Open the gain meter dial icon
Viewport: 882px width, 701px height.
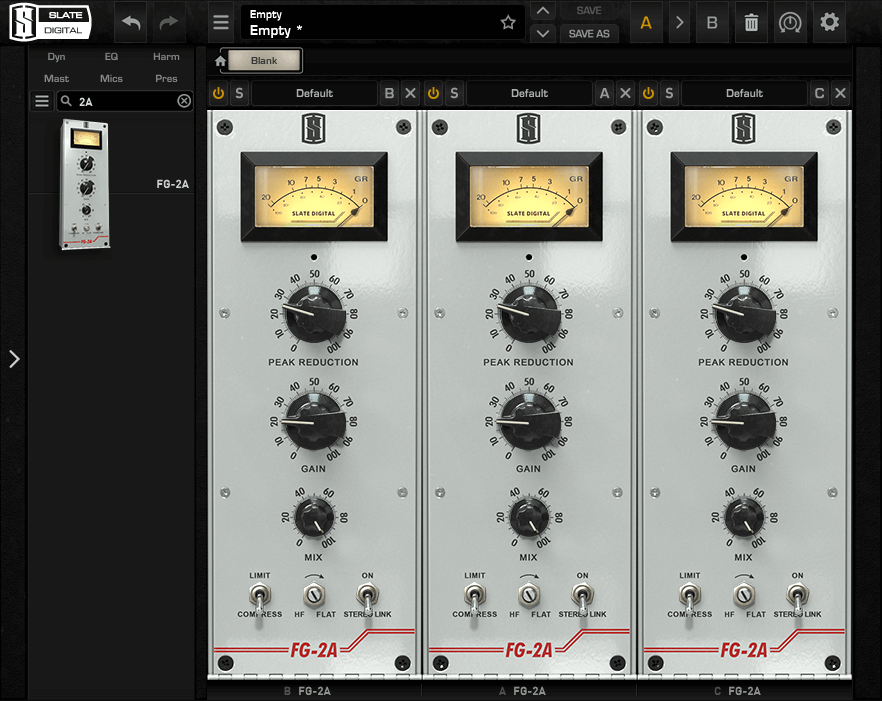coord(790,23)
